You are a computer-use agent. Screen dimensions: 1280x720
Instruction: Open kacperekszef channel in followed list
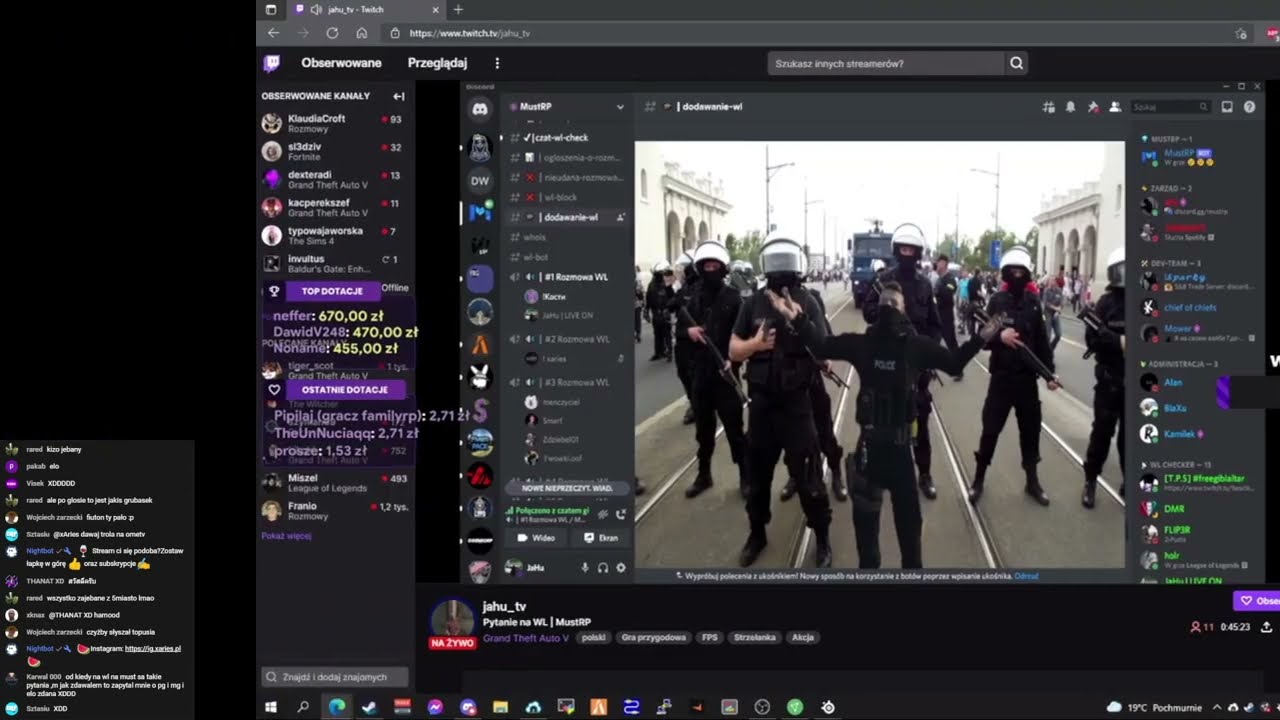pyautogui.click(x=334, y=207)
